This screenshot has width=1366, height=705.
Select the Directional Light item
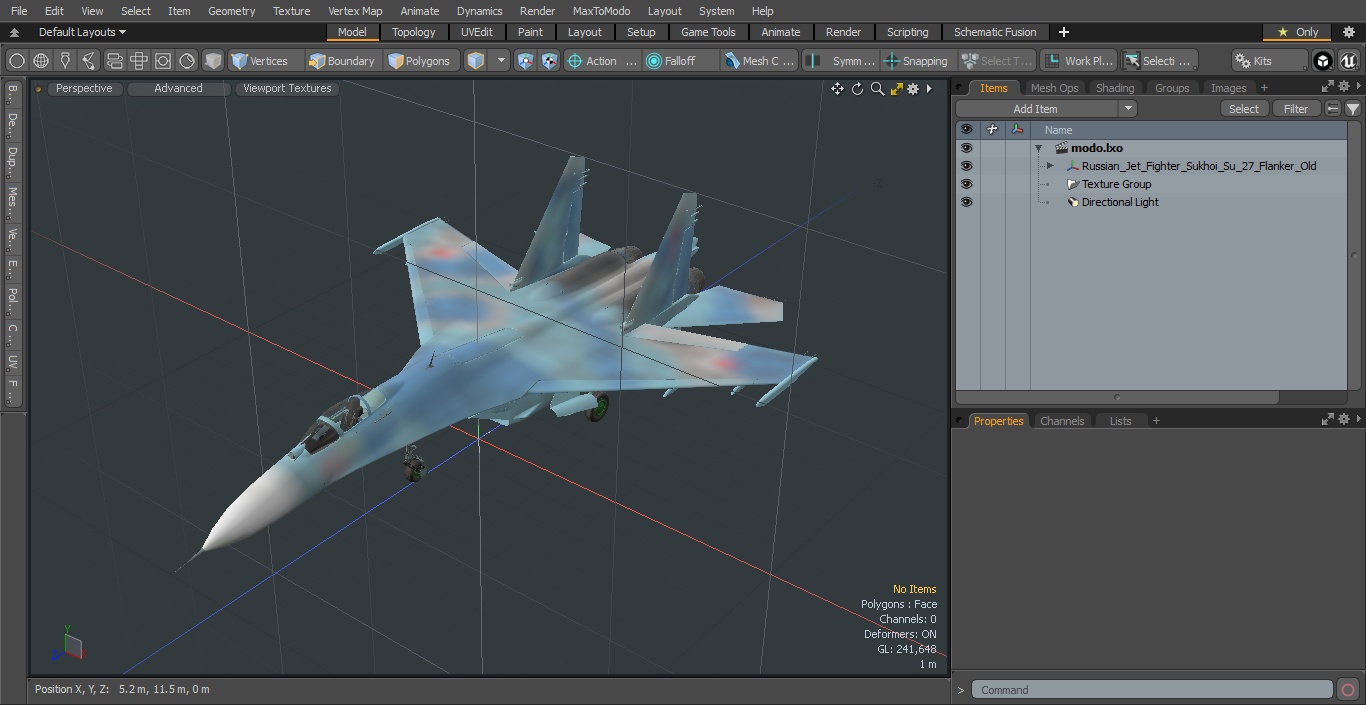point(1120,202)
